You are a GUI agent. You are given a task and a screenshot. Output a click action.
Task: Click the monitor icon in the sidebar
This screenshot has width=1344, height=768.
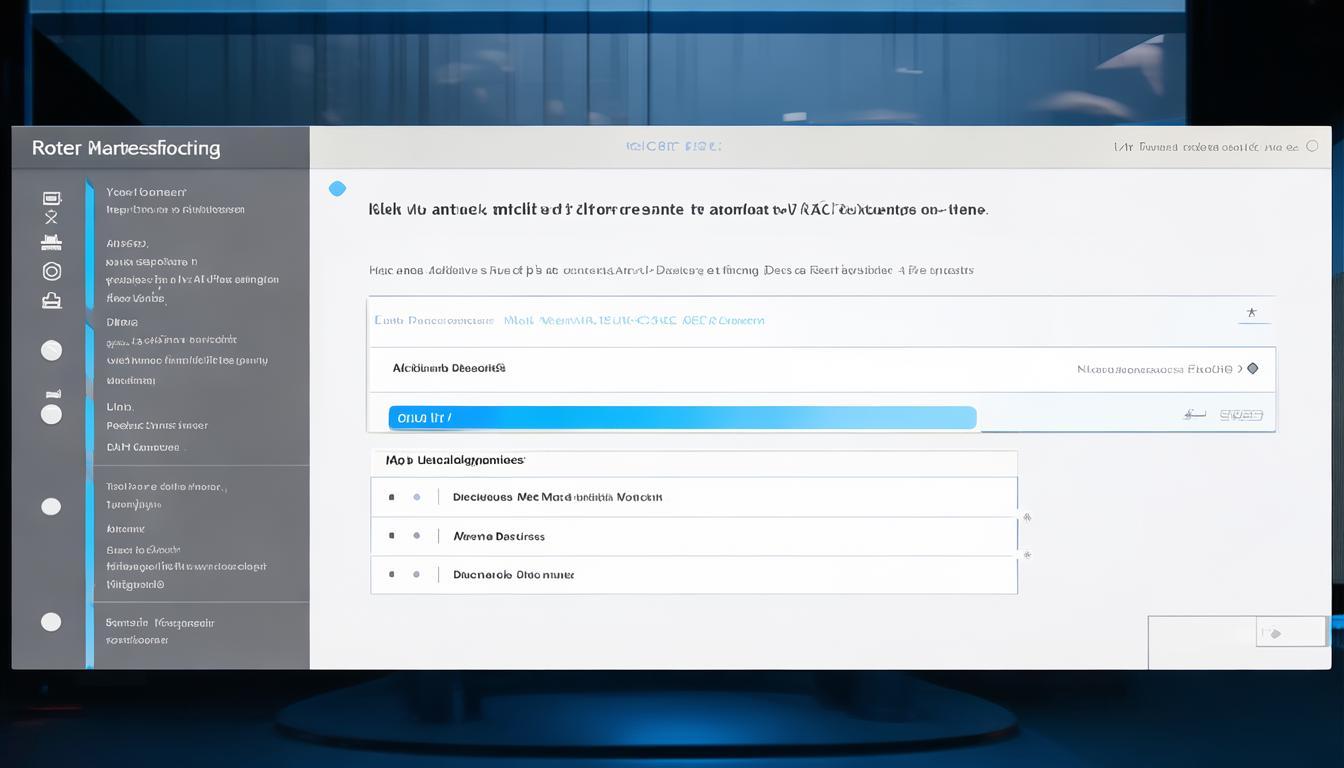[x=52, y=198]
